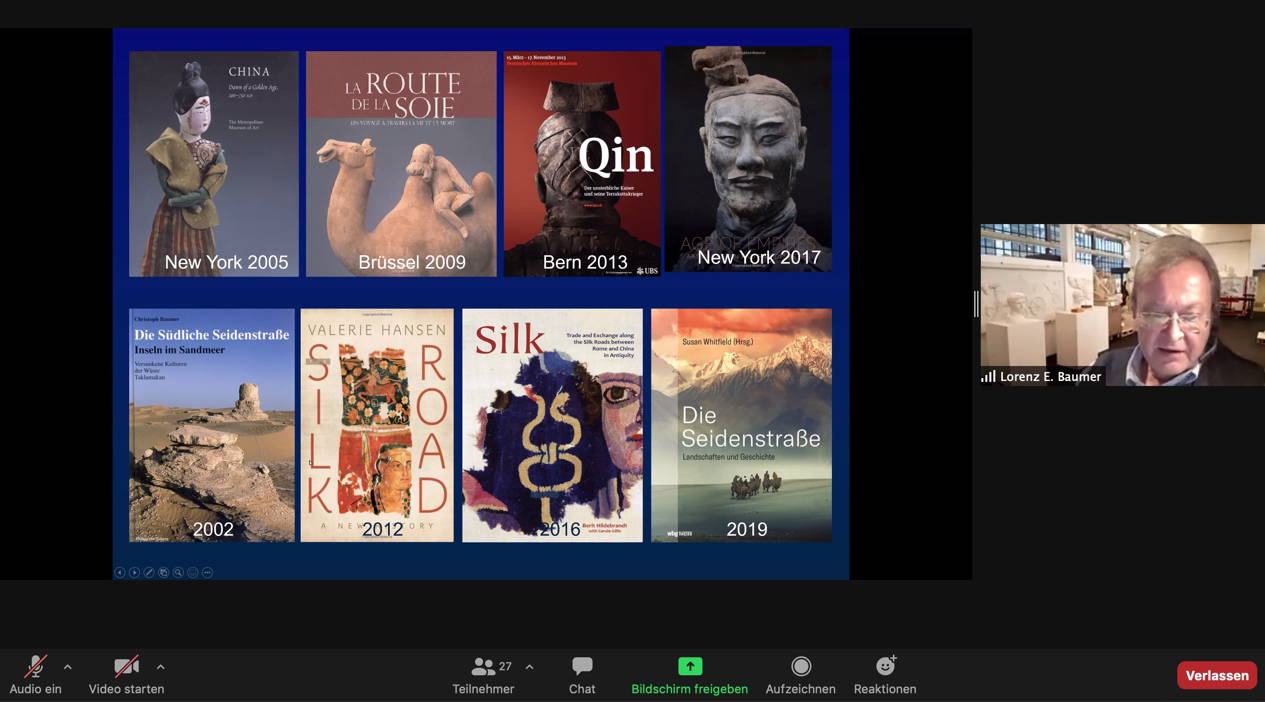
Task: Click the sixth slideshow control icon, left of the three dots
Action: [x=193, y=573]
